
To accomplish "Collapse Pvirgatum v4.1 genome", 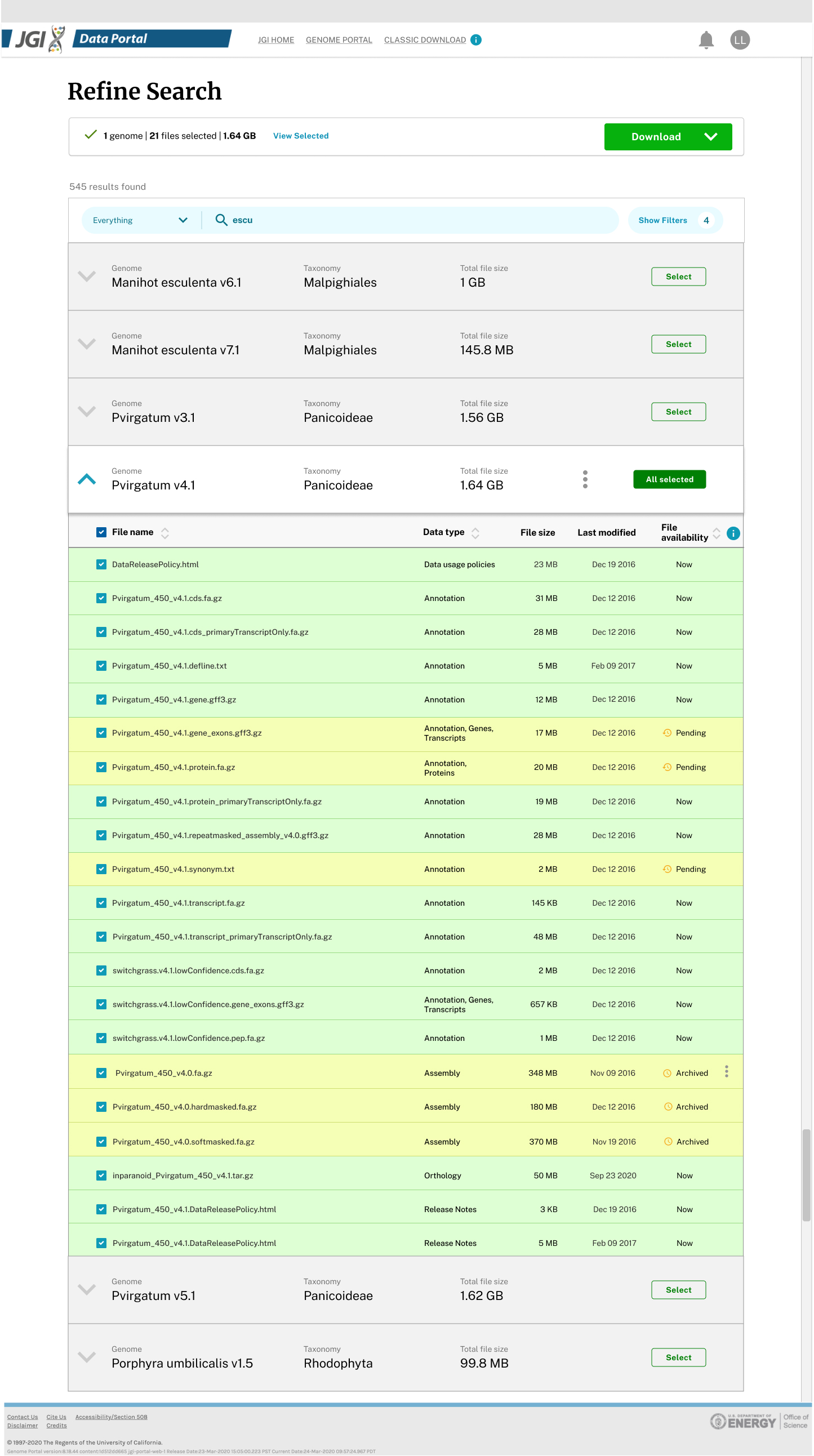I will click(87, 479).
